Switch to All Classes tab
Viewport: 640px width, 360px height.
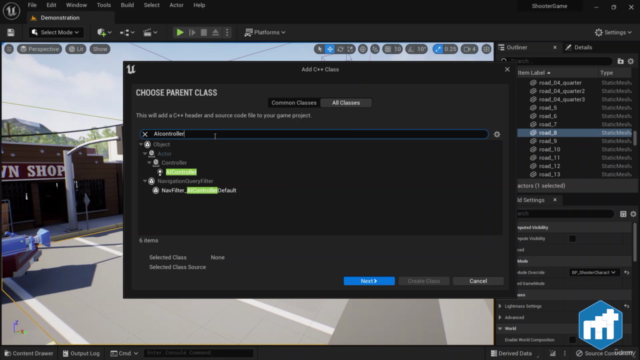coord(346,103)
